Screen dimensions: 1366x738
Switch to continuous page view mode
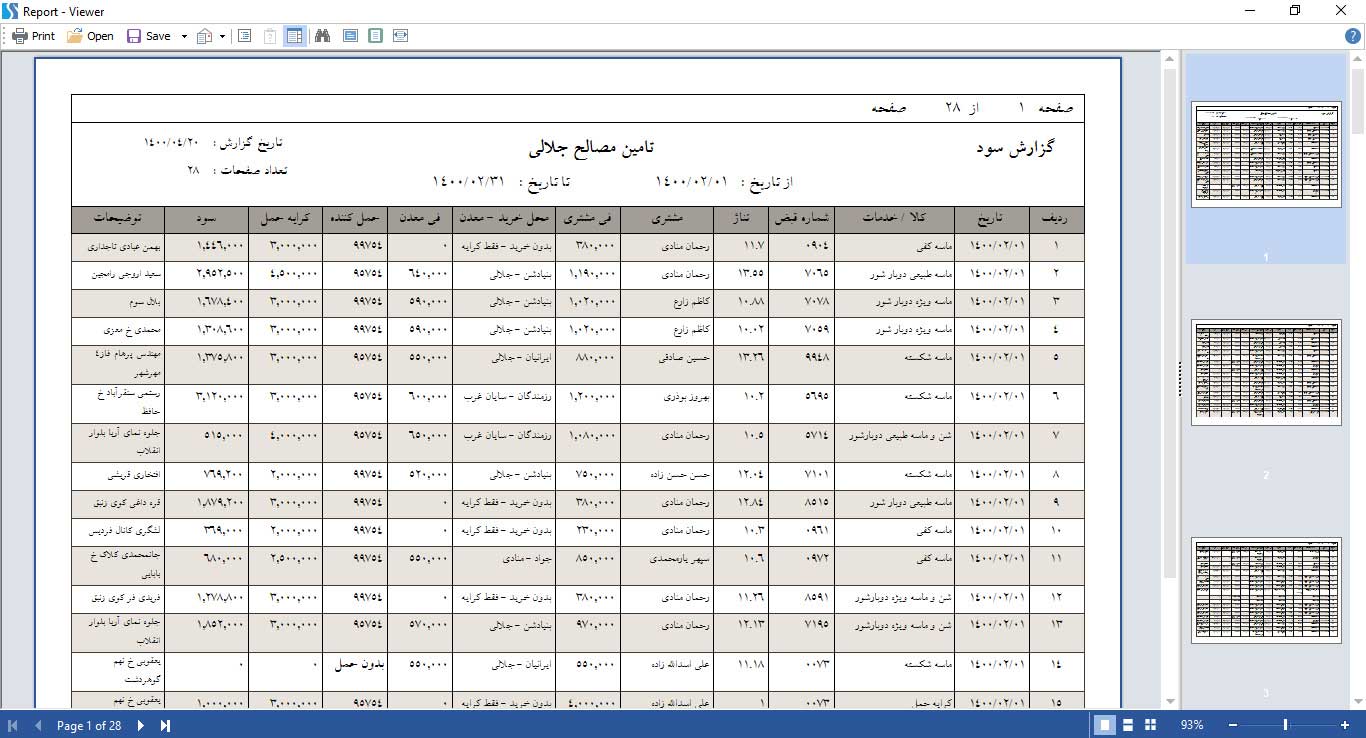pos(1128,725)
